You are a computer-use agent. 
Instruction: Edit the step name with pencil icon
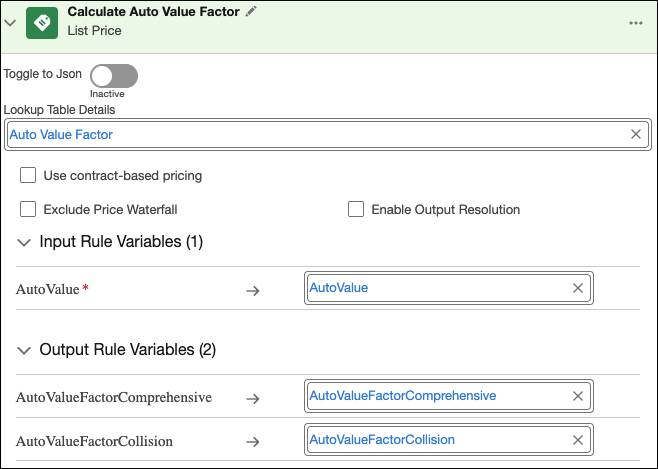coord(251,11)
